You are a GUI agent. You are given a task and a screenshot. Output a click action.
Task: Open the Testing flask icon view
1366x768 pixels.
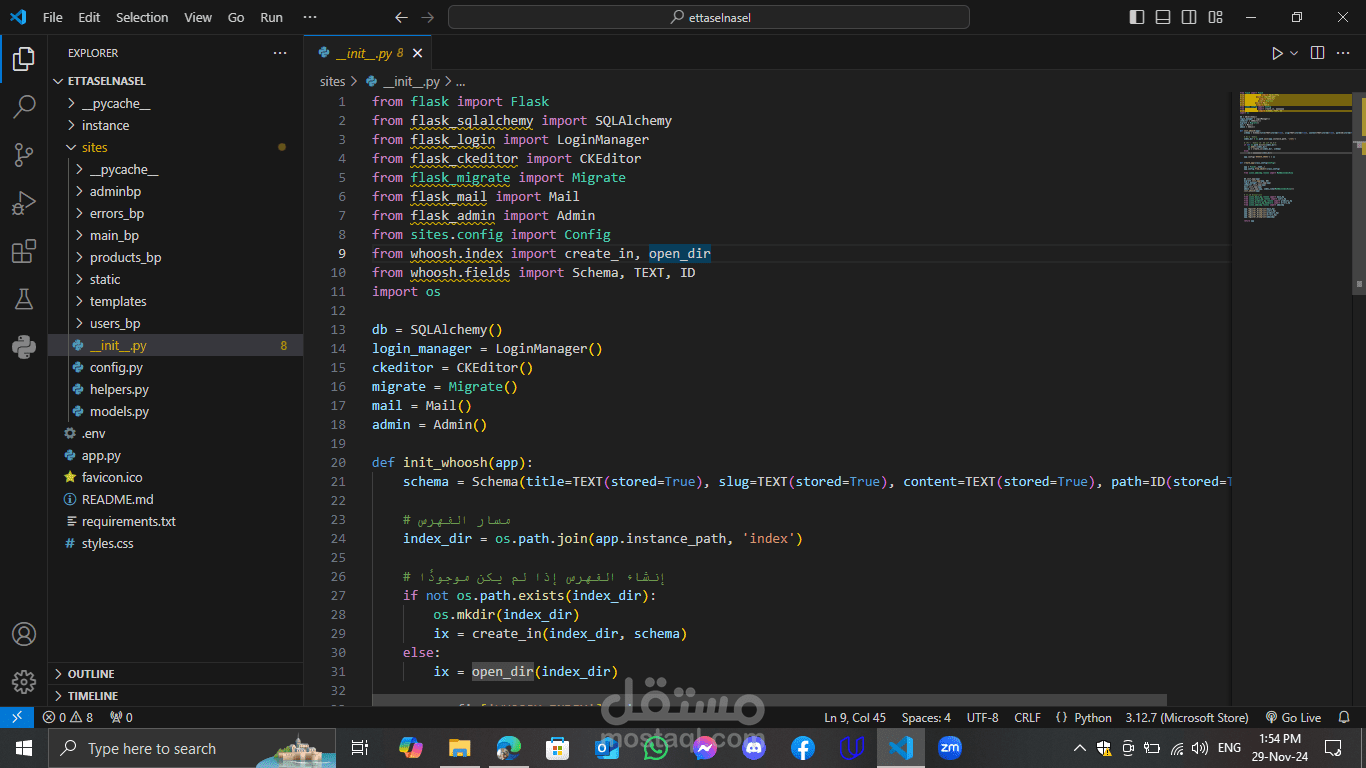(24, 299)
